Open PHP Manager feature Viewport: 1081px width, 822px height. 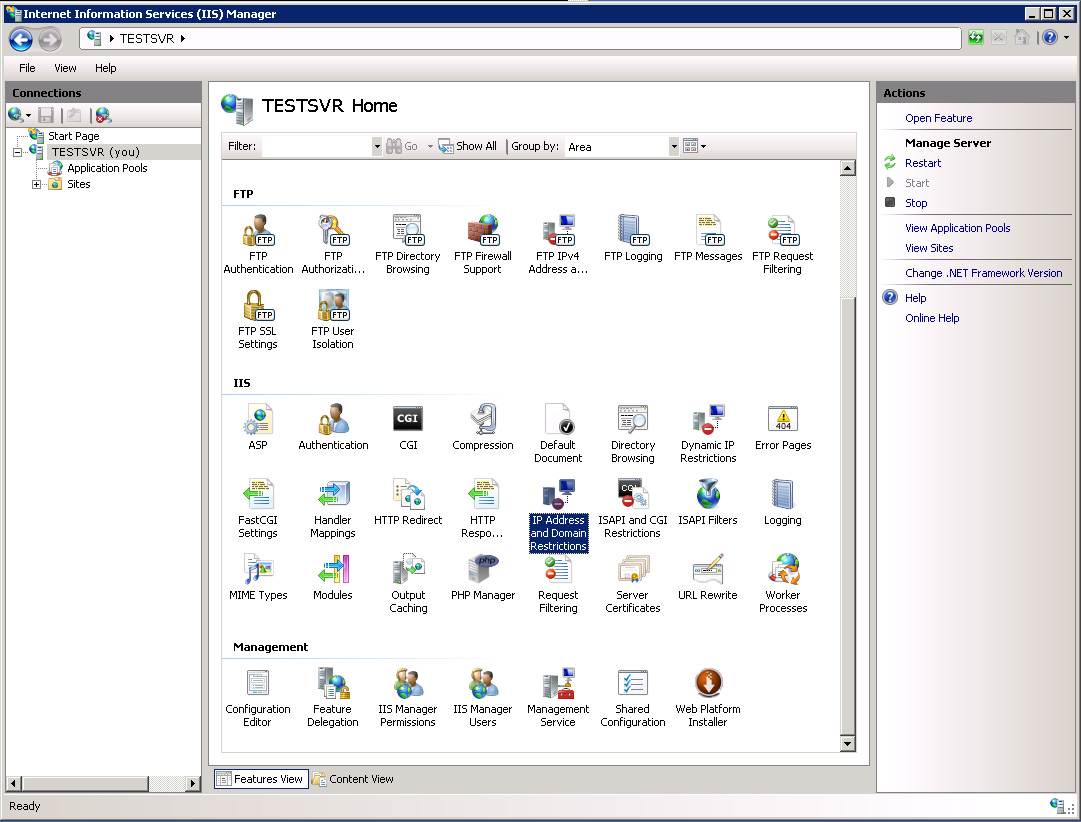[483, 577]
